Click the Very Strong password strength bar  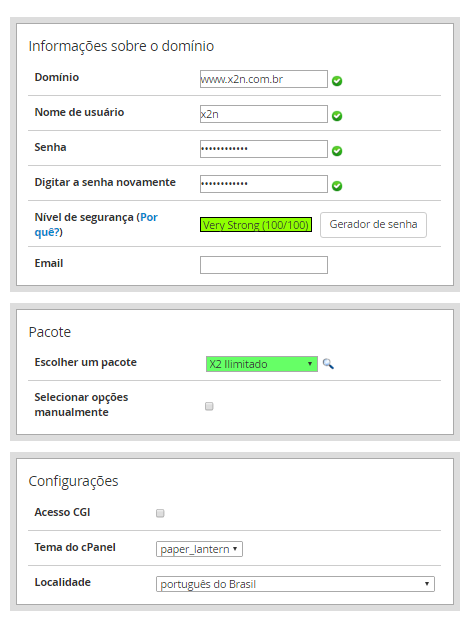[256, 225]
